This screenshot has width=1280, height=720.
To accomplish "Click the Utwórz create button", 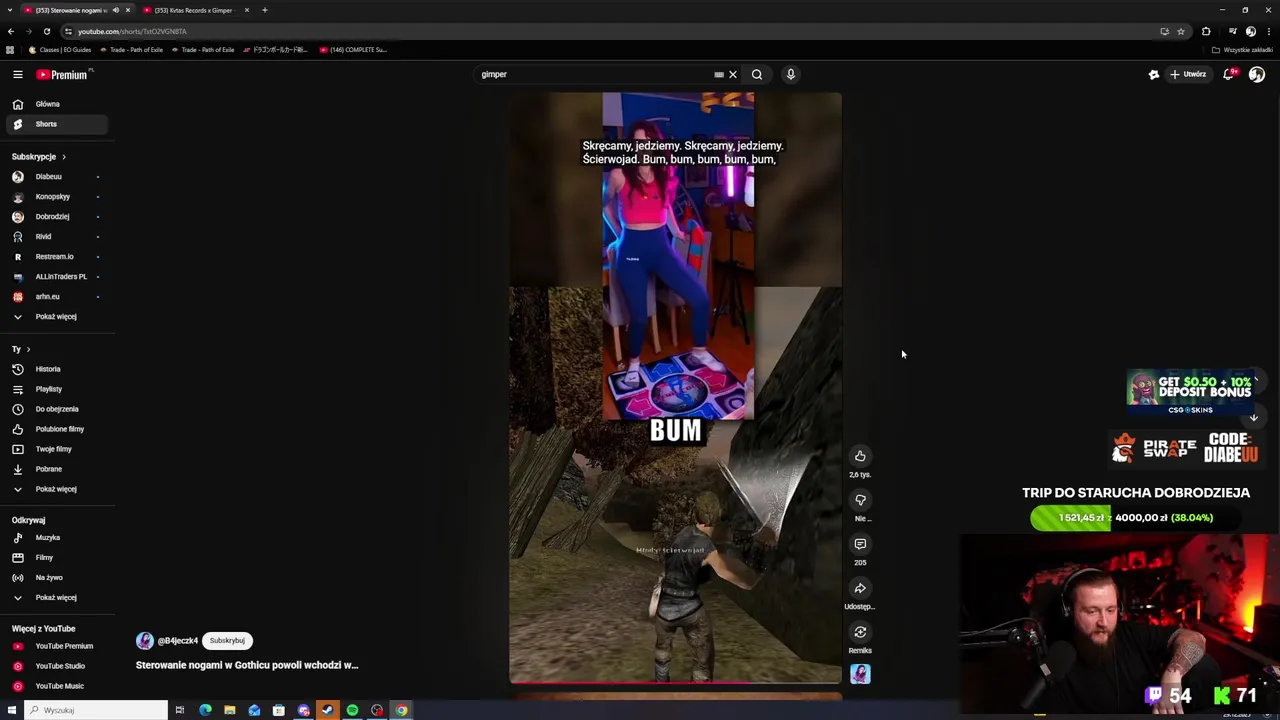I will click(1188, 74).
